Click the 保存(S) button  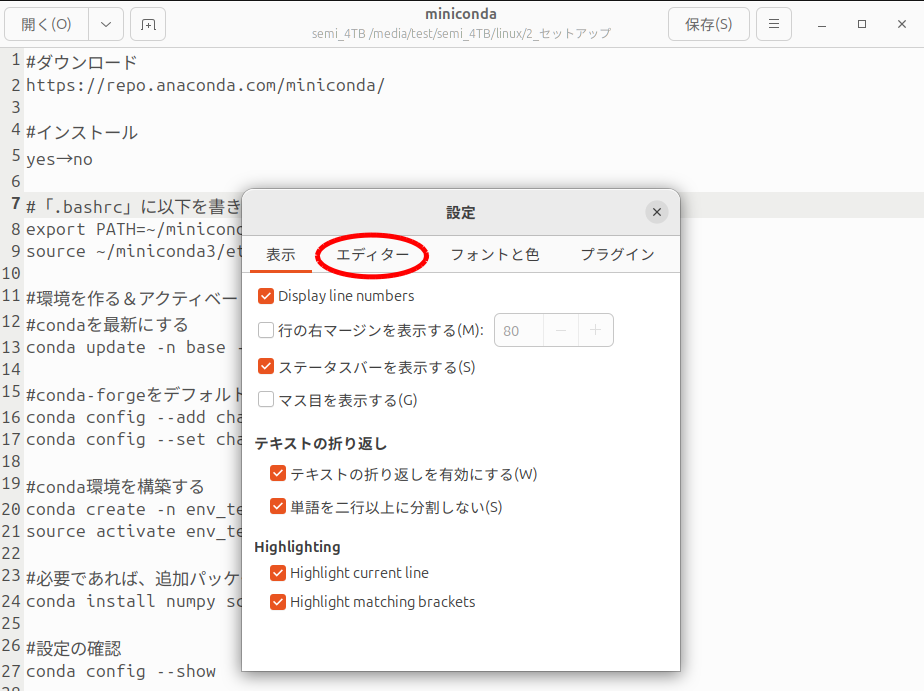708,24
